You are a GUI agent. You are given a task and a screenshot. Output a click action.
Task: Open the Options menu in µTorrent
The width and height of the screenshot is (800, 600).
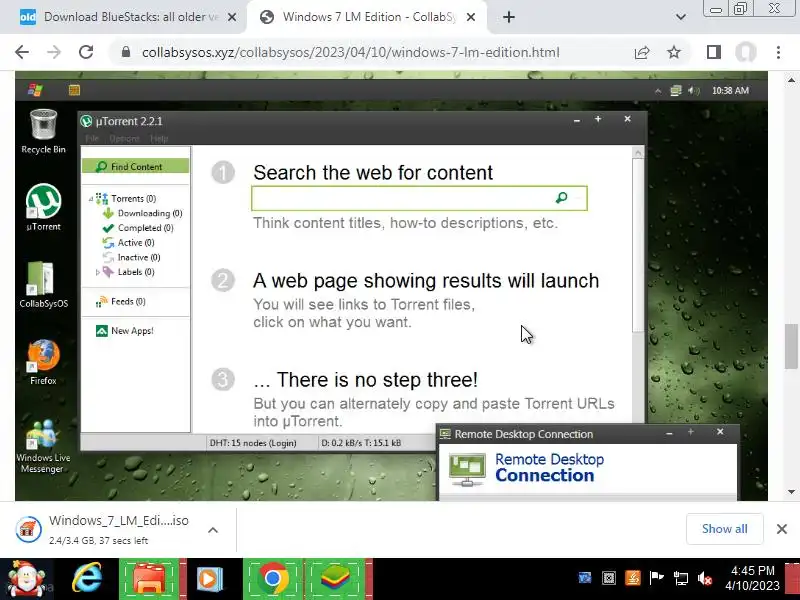pyautogui.click(x=124, y=138)
